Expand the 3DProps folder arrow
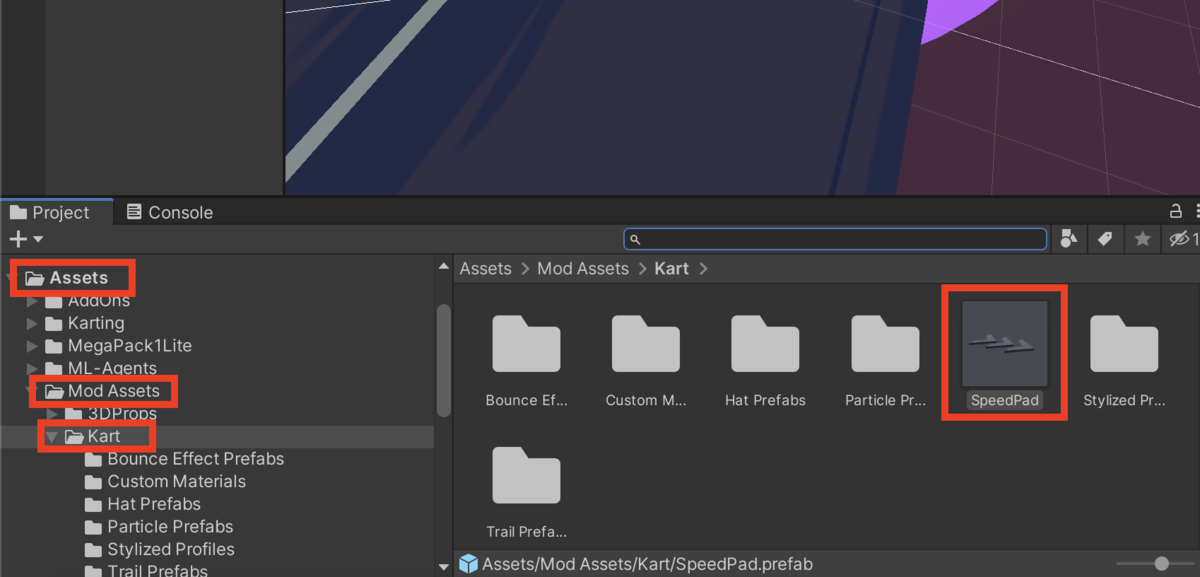Screen dimensions: 1200x577 click(52, 413)
